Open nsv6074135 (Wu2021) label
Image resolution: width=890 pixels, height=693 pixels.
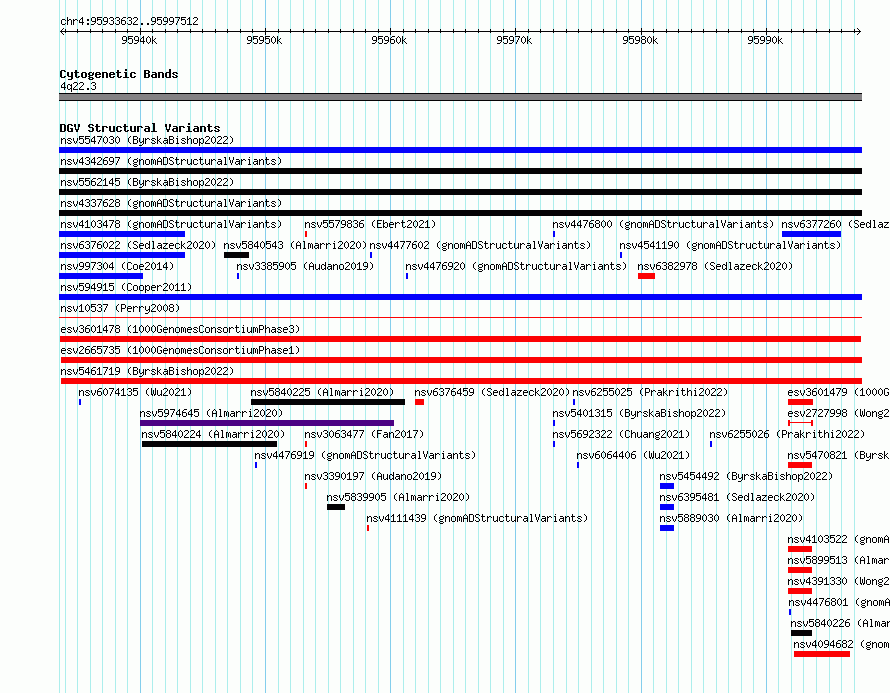pos(135,392)
